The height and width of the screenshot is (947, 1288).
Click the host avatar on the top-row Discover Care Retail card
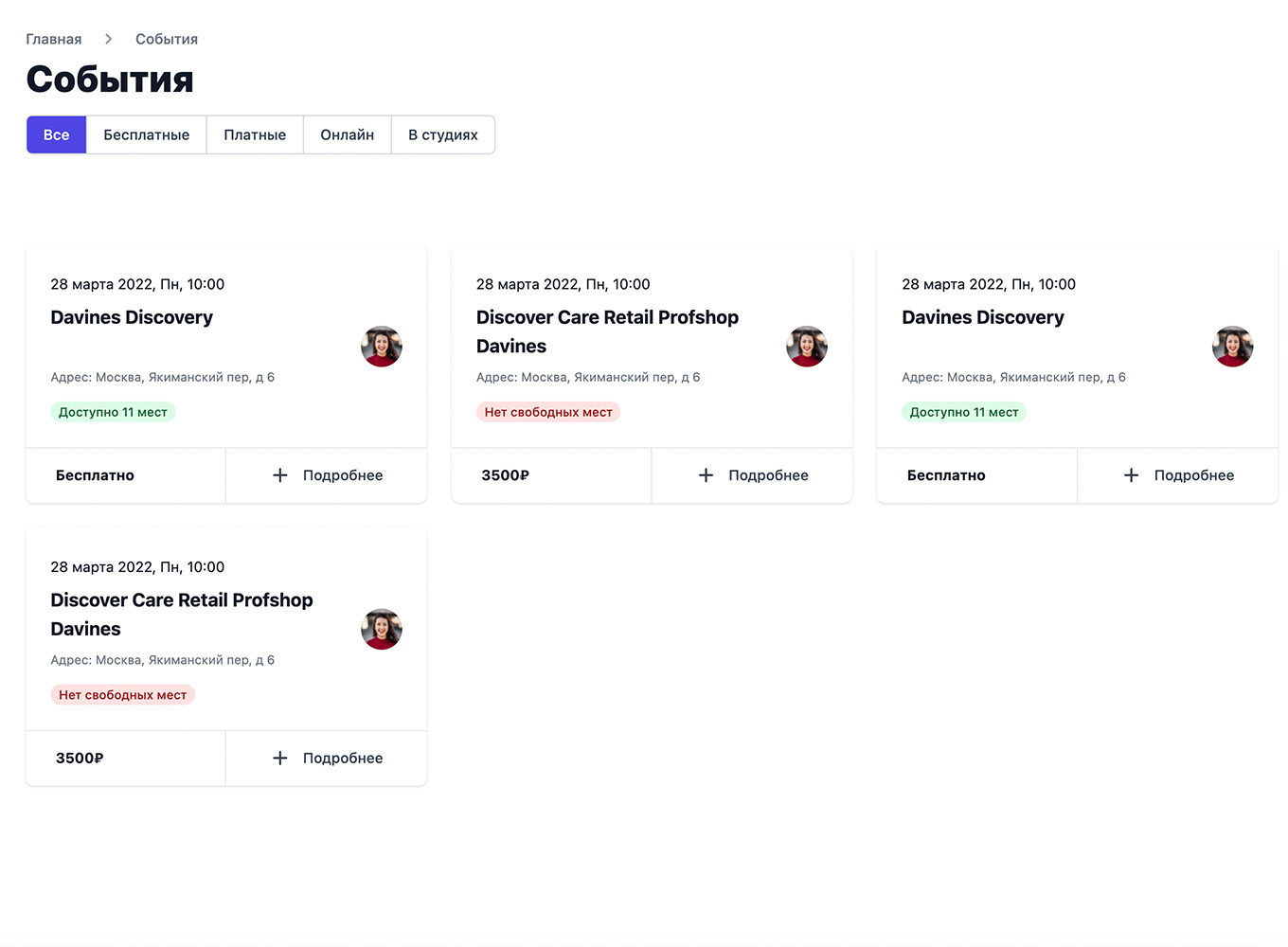(807, 347)
